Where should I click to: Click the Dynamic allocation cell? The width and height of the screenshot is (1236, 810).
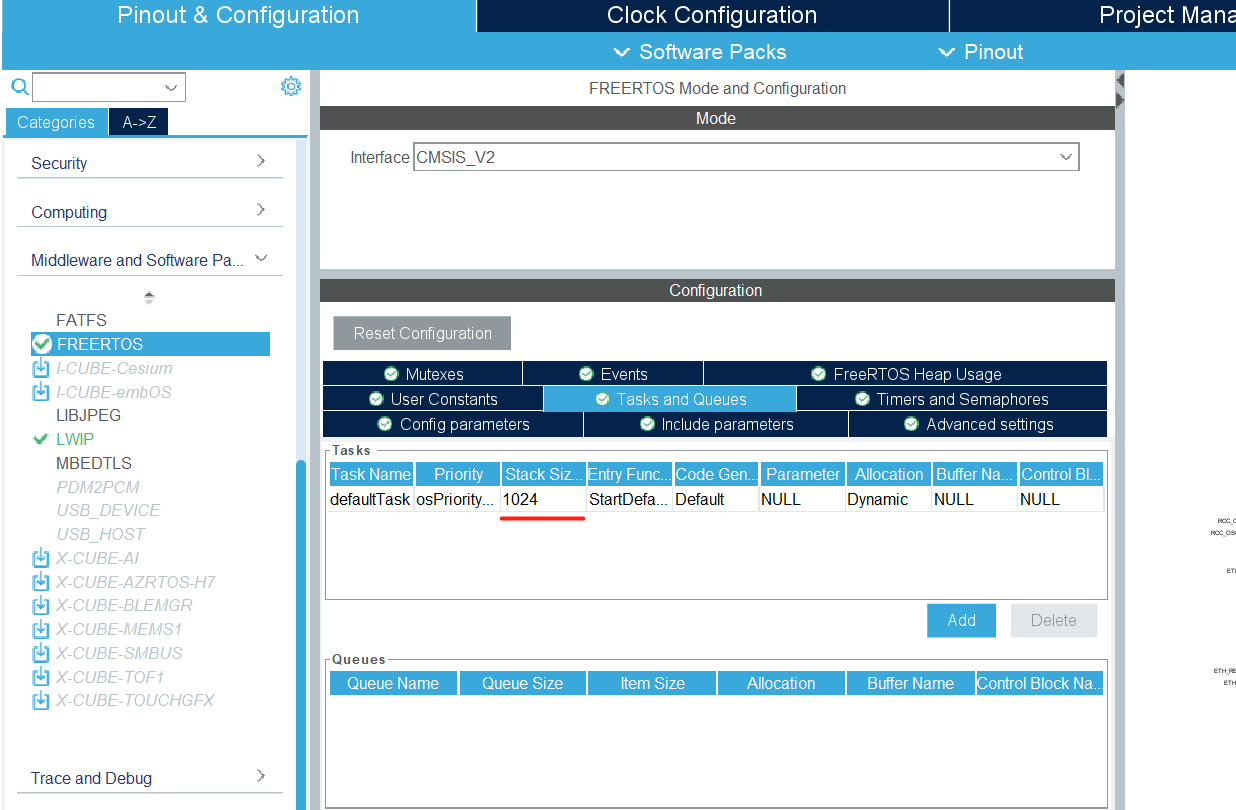click(x=887, y=499)
